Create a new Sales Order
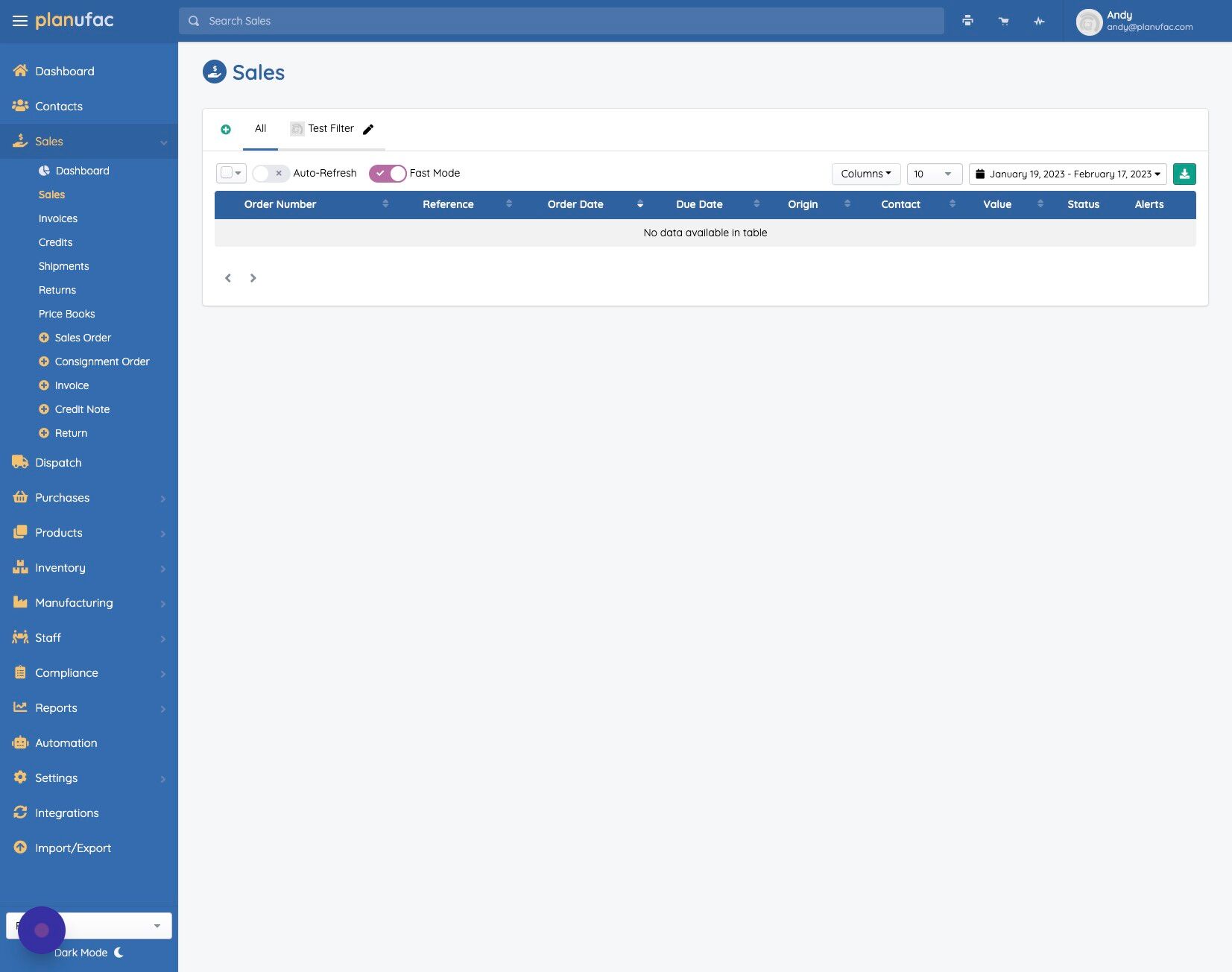This screenshot has height=972, width=1232. (x=75, y=338)
